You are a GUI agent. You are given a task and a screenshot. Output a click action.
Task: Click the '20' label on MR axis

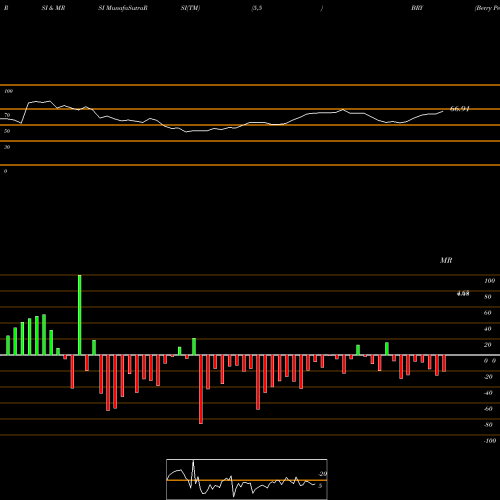[x=488, y=345]
